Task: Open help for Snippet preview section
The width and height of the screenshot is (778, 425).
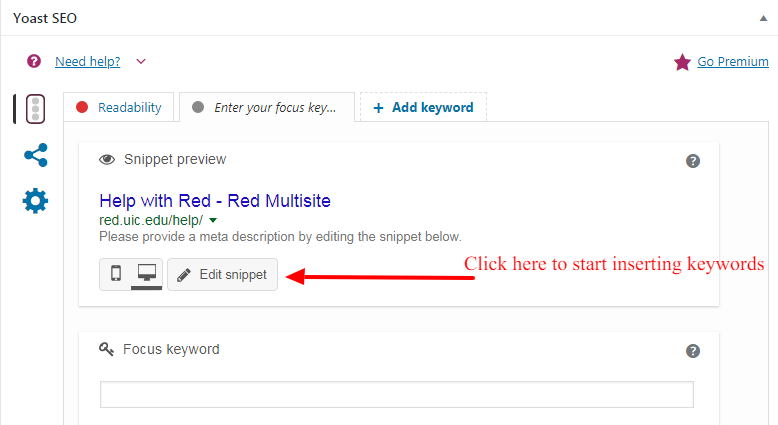Action: tap(693, 161)
